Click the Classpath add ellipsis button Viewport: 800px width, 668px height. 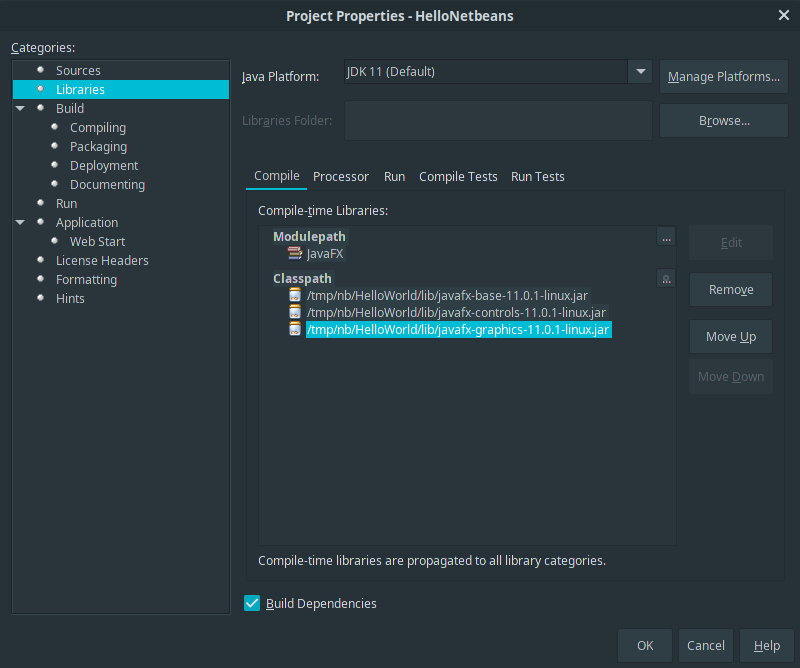(x=666, y=279)
